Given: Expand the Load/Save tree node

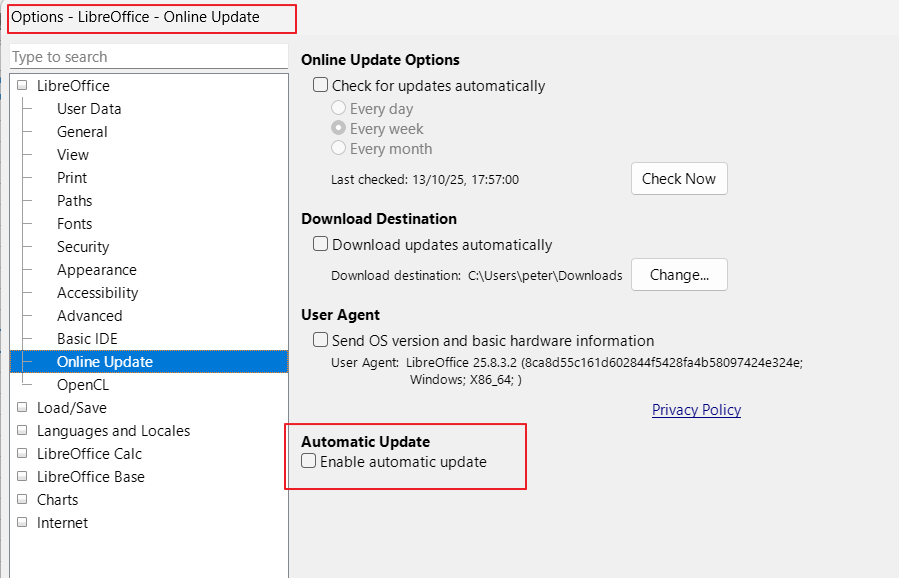Looking at the screenshot, I should tap(22, 408).
